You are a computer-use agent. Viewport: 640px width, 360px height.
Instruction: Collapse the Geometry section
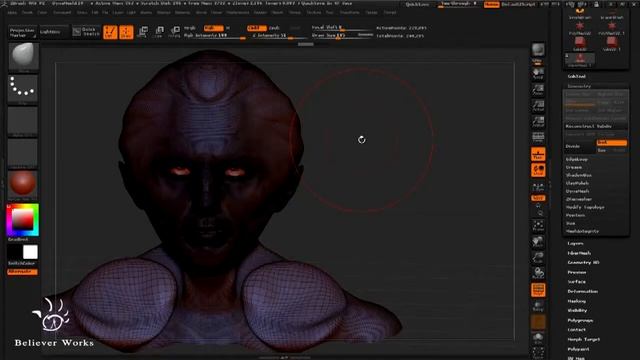click(579, 86)
